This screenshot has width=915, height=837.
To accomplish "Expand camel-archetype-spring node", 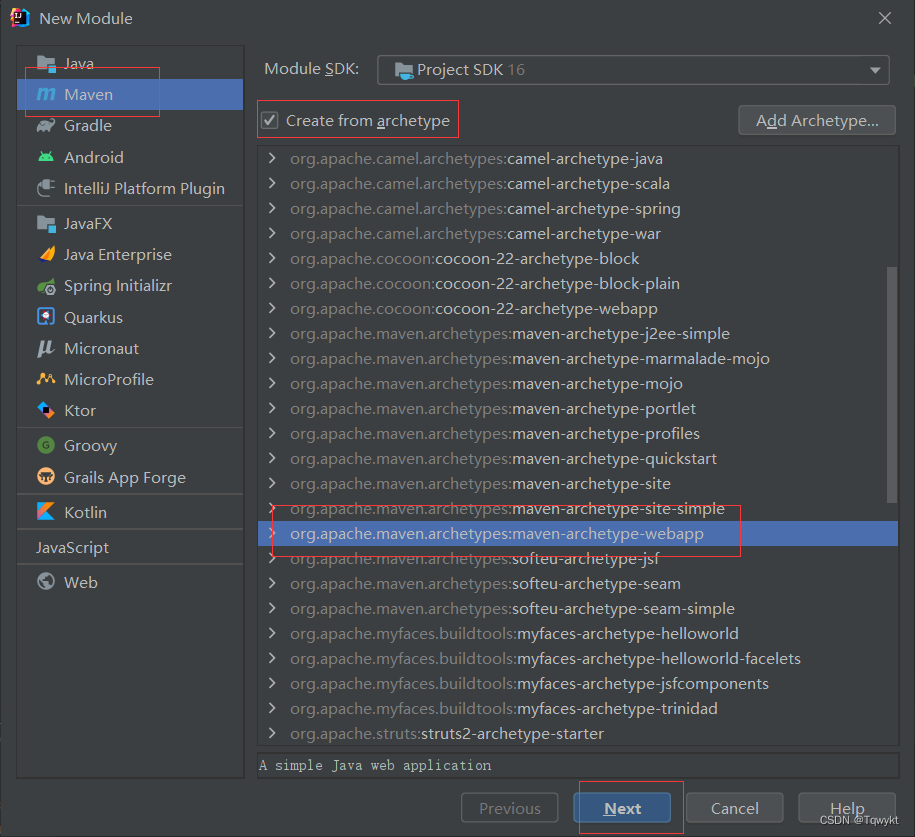I will click(272, 208).
